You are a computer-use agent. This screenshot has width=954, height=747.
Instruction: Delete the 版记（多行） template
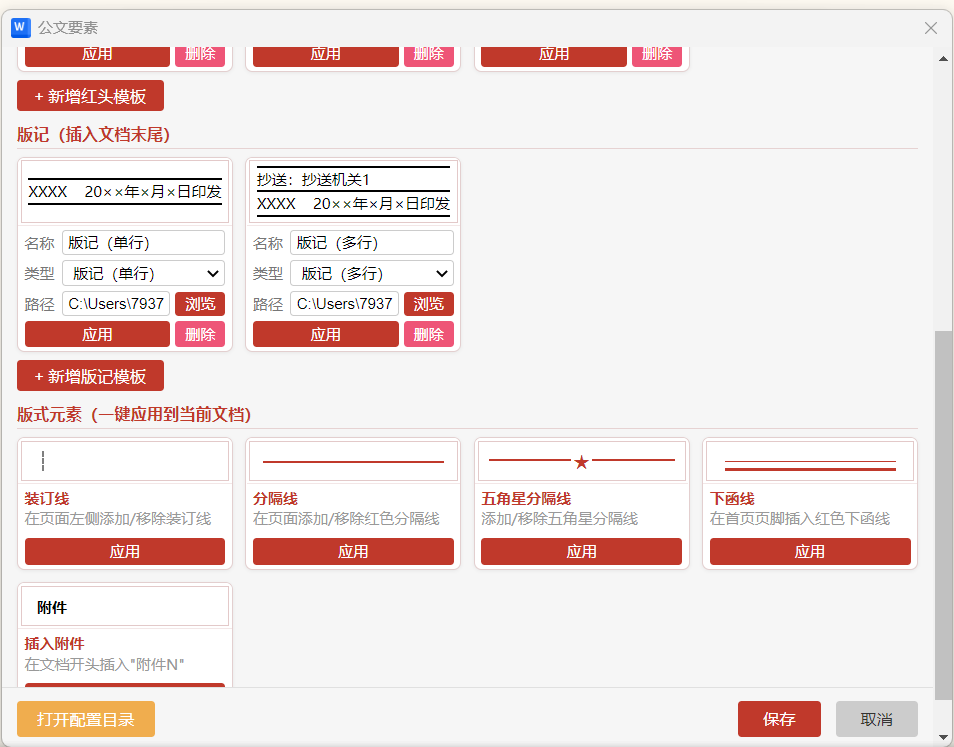point(428,334)
